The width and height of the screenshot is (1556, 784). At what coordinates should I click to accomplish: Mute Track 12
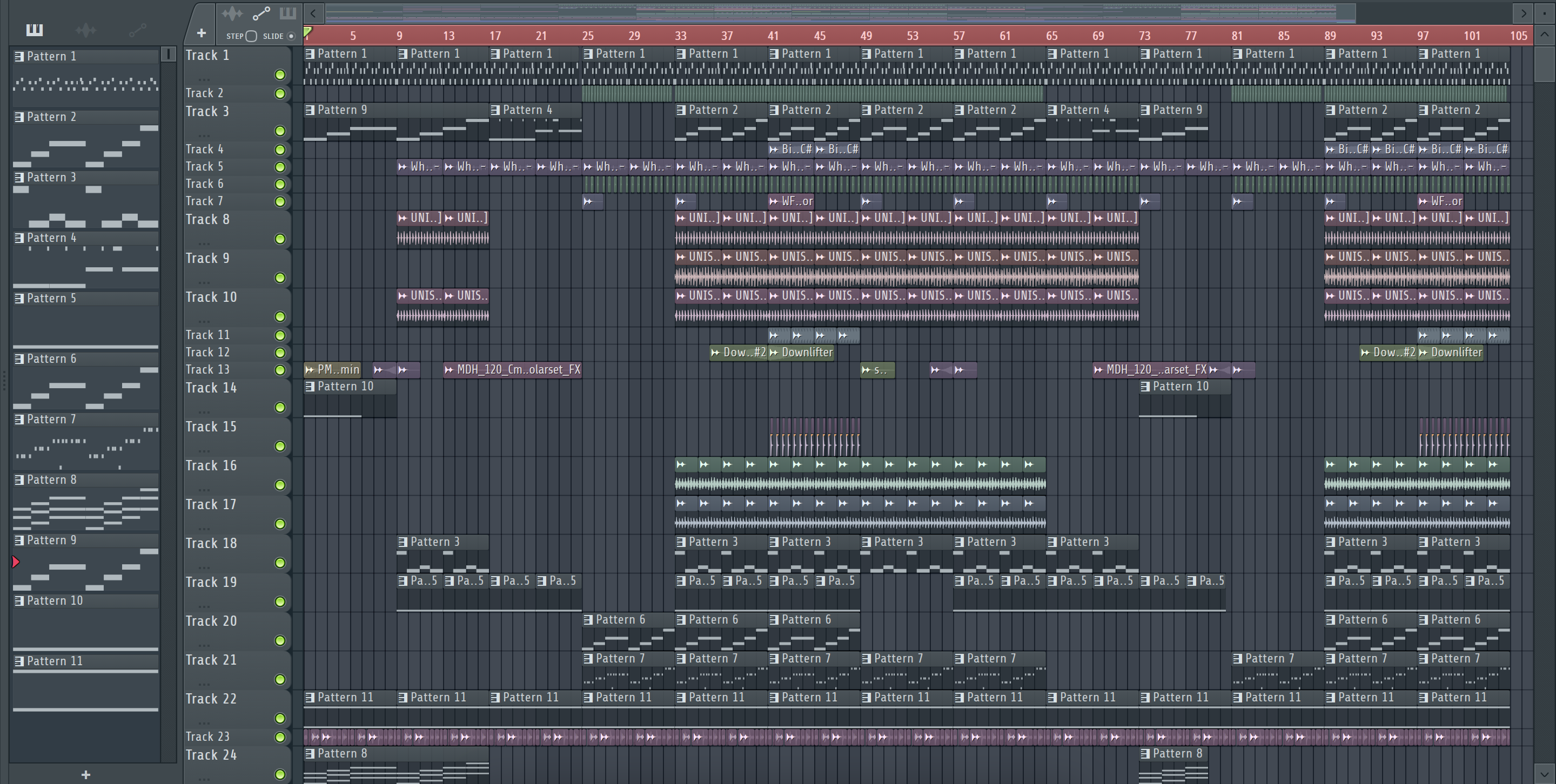(280, 353)
